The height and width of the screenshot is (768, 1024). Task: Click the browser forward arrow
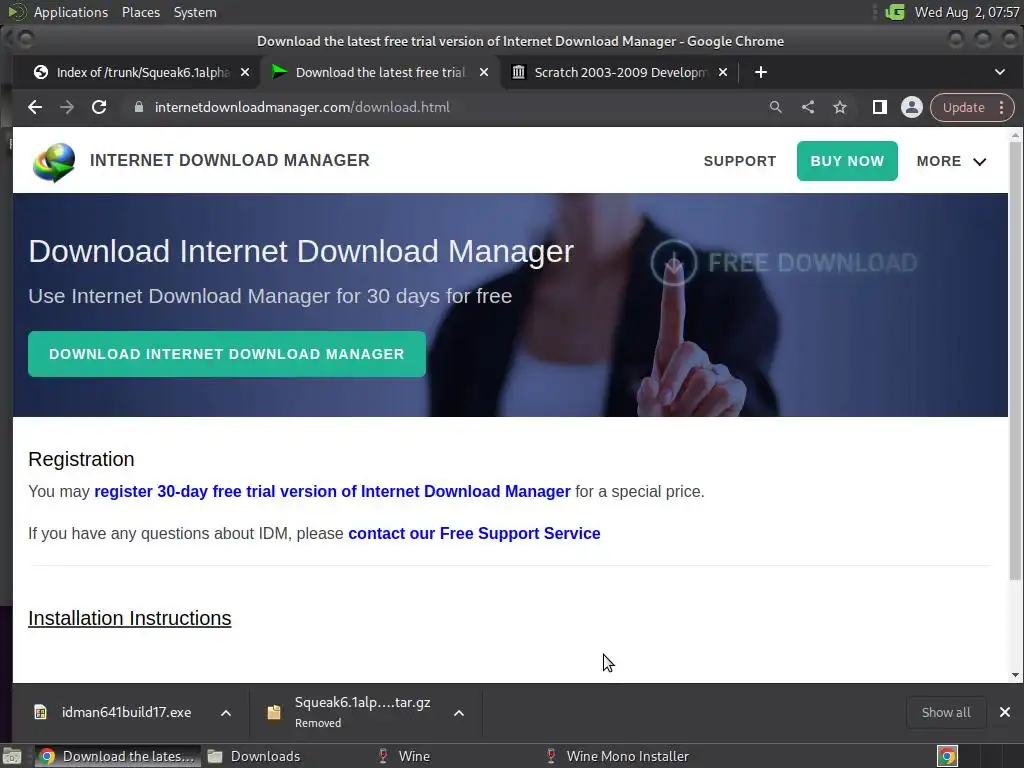point(67,107)
